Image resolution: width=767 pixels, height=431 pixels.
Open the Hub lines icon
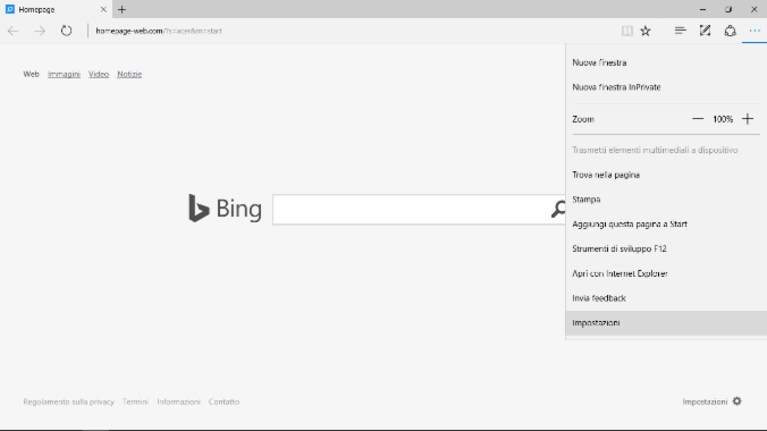click(x=680, y=31)
